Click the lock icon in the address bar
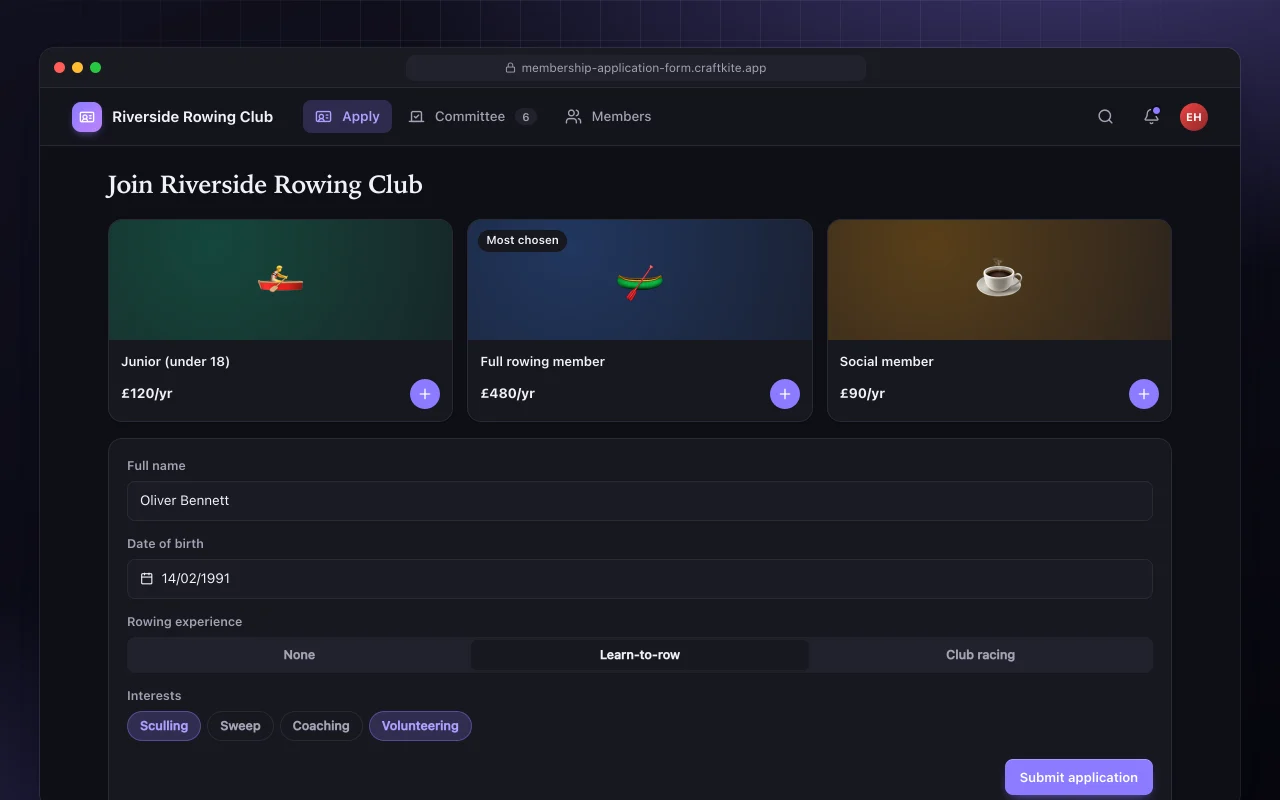The width and height of the screenshot is (1280, 800). pyautogui.click(x=510, y=68)
